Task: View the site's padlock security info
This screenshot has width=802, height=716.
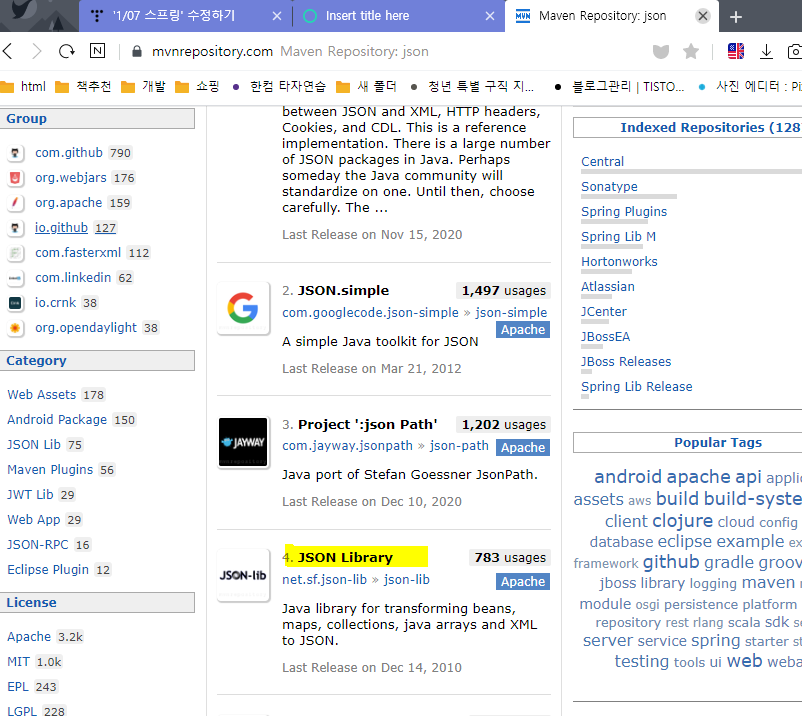Action: (x=137, y=51)
